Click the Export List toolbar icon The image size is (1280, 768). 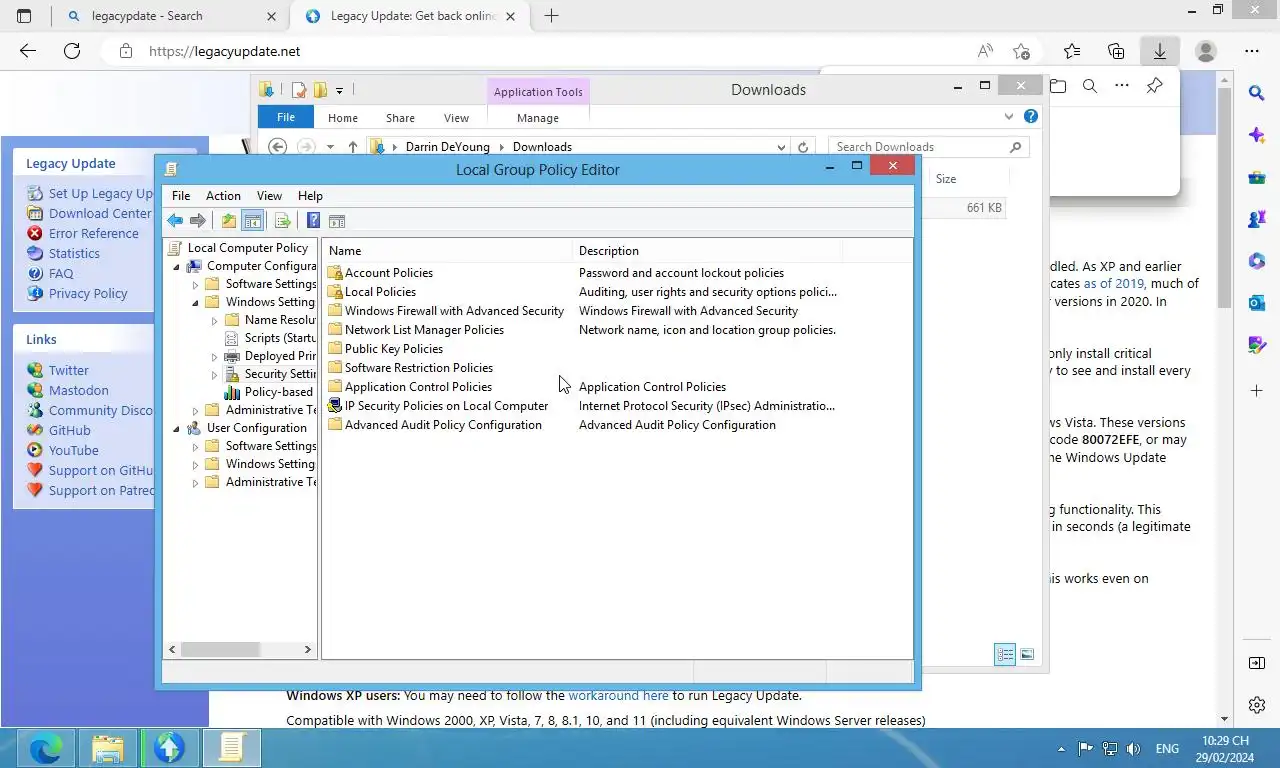[283, 221]
